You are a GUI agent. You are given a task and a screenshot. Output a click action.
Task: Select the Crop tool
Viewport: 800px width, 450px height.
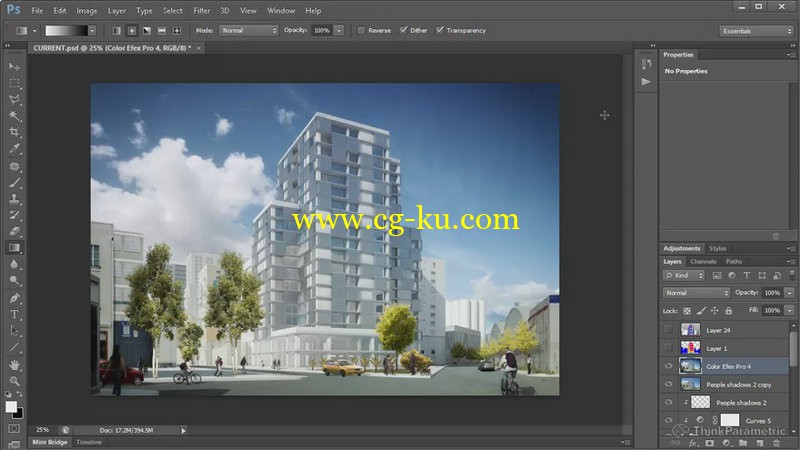click(x=14, y=132)
